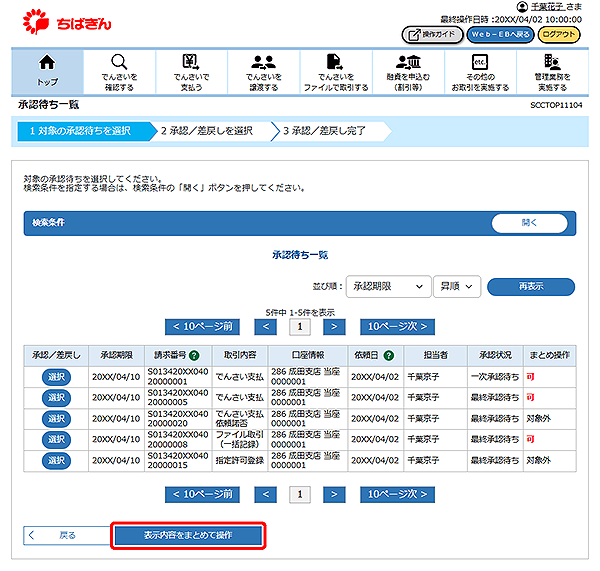The width and height of the screenshot is (600, 571).
Task: Click 表示内容をまとめて操作 button
Action: 188,535
